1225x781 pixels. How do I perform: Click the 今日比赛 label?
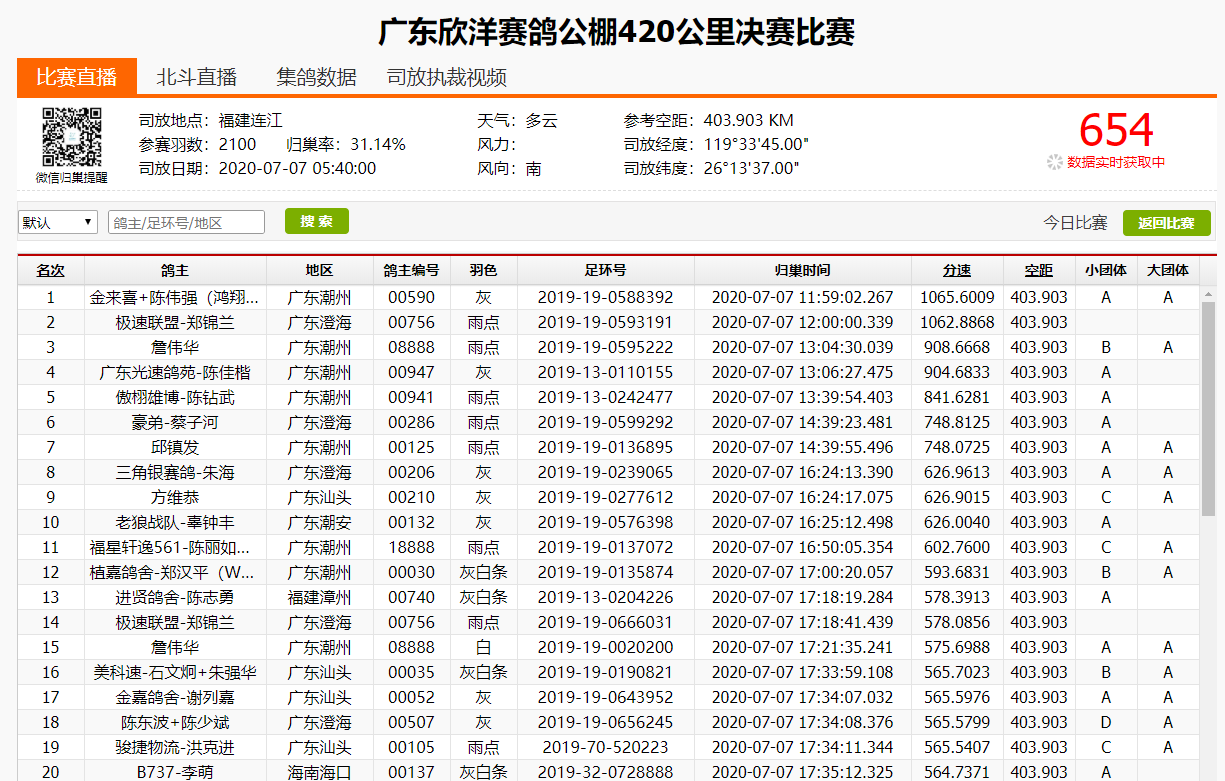click(x=1075, y=223)
